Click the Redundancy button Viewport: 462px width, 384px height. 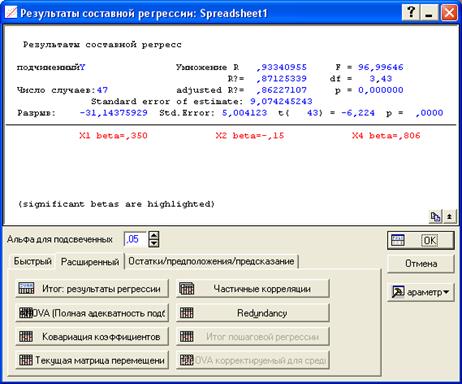point(253,313)
